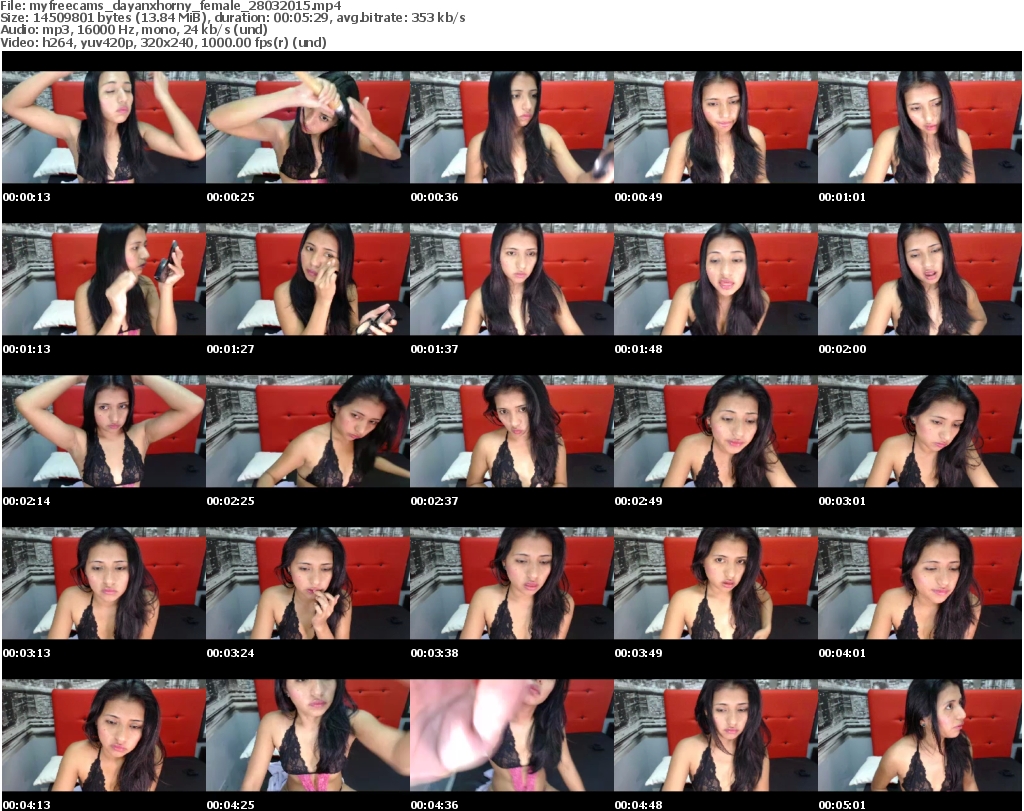Click the timestamp text 00:00:13

[x=27, y=197]
